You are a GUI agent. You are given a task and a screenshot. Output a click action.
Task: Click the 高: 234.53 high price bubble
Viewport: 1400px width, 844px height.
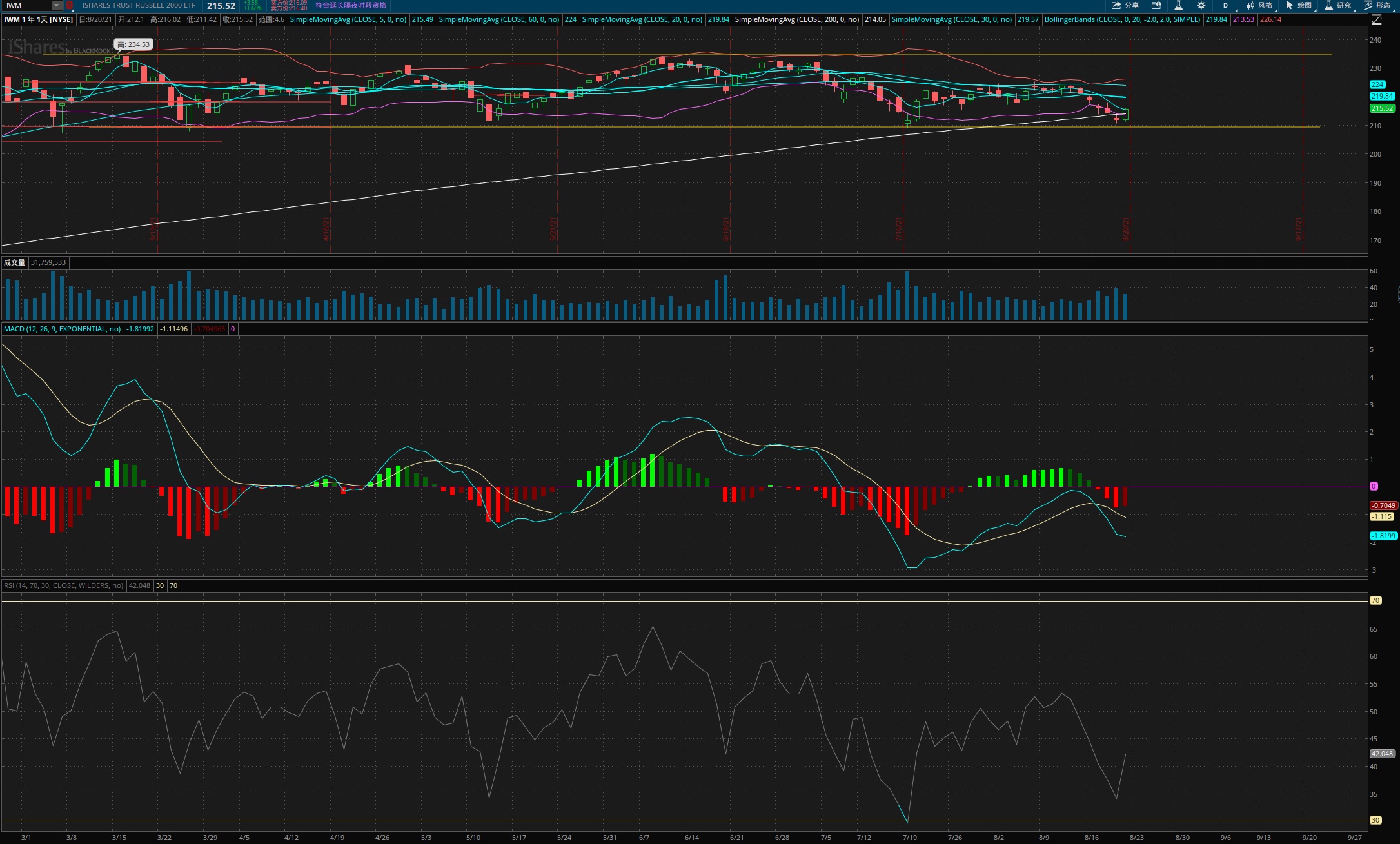(133, 44)
